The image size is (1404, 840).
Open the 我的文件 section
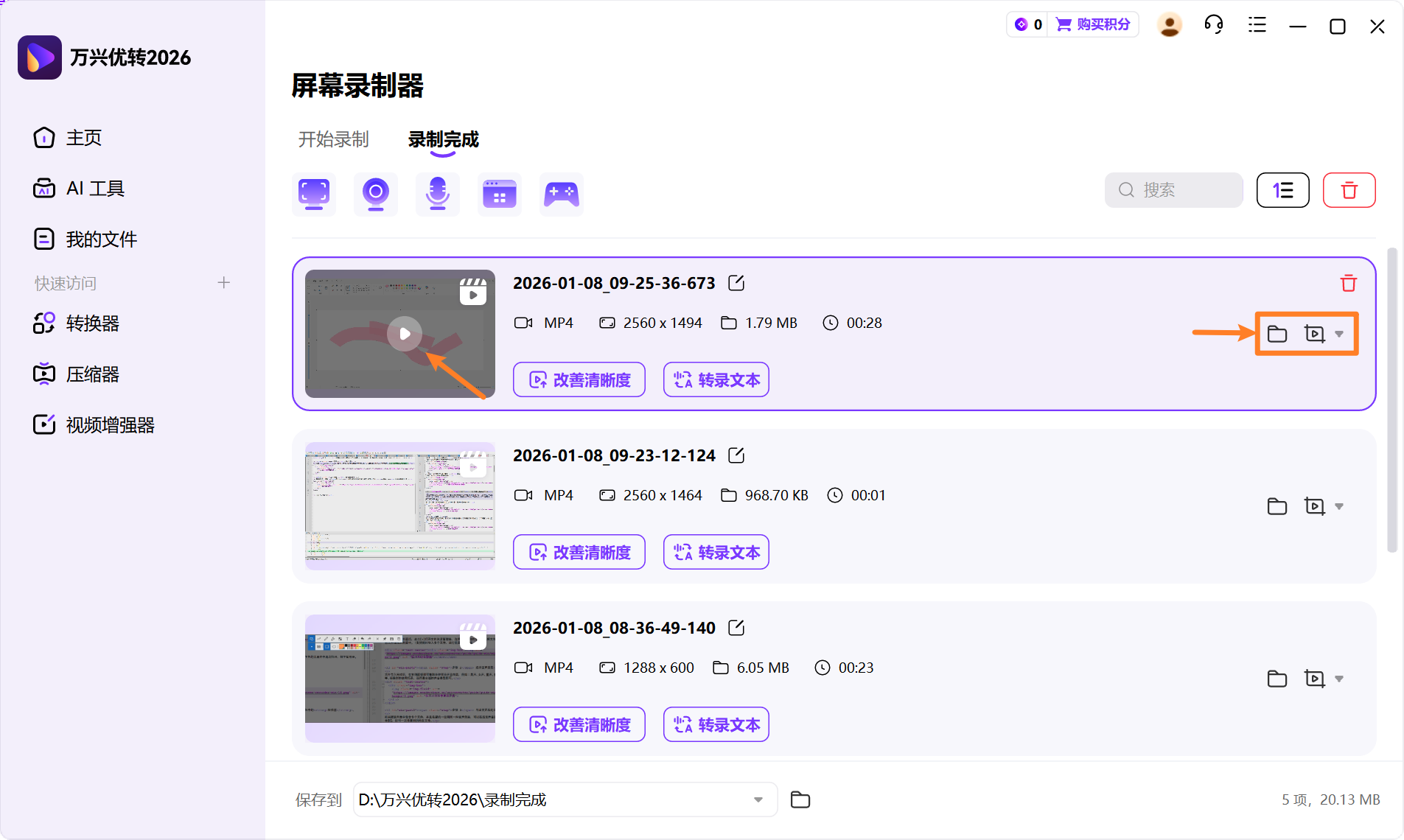pos(101,238)
